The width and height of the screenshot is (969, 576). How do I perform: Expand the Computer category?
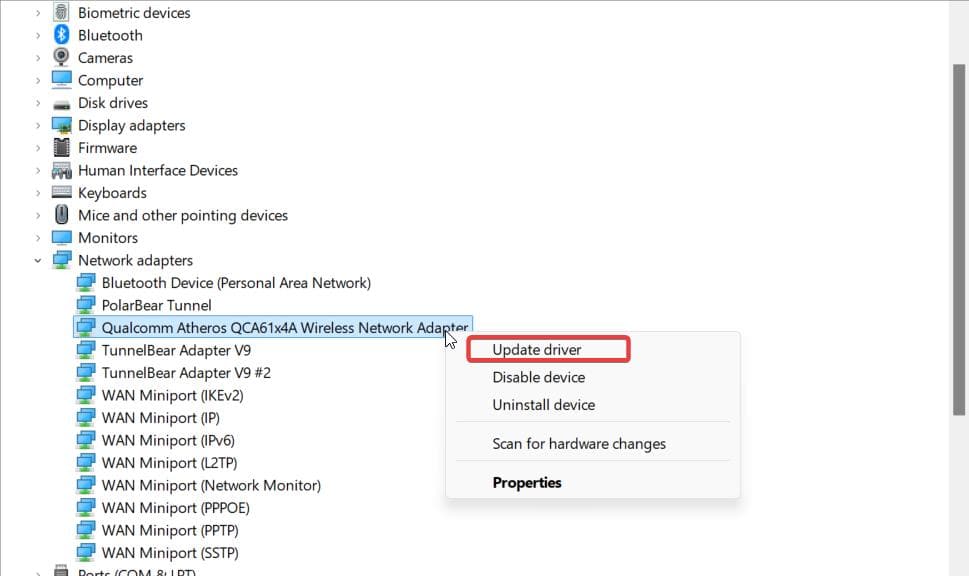(38, 80)
